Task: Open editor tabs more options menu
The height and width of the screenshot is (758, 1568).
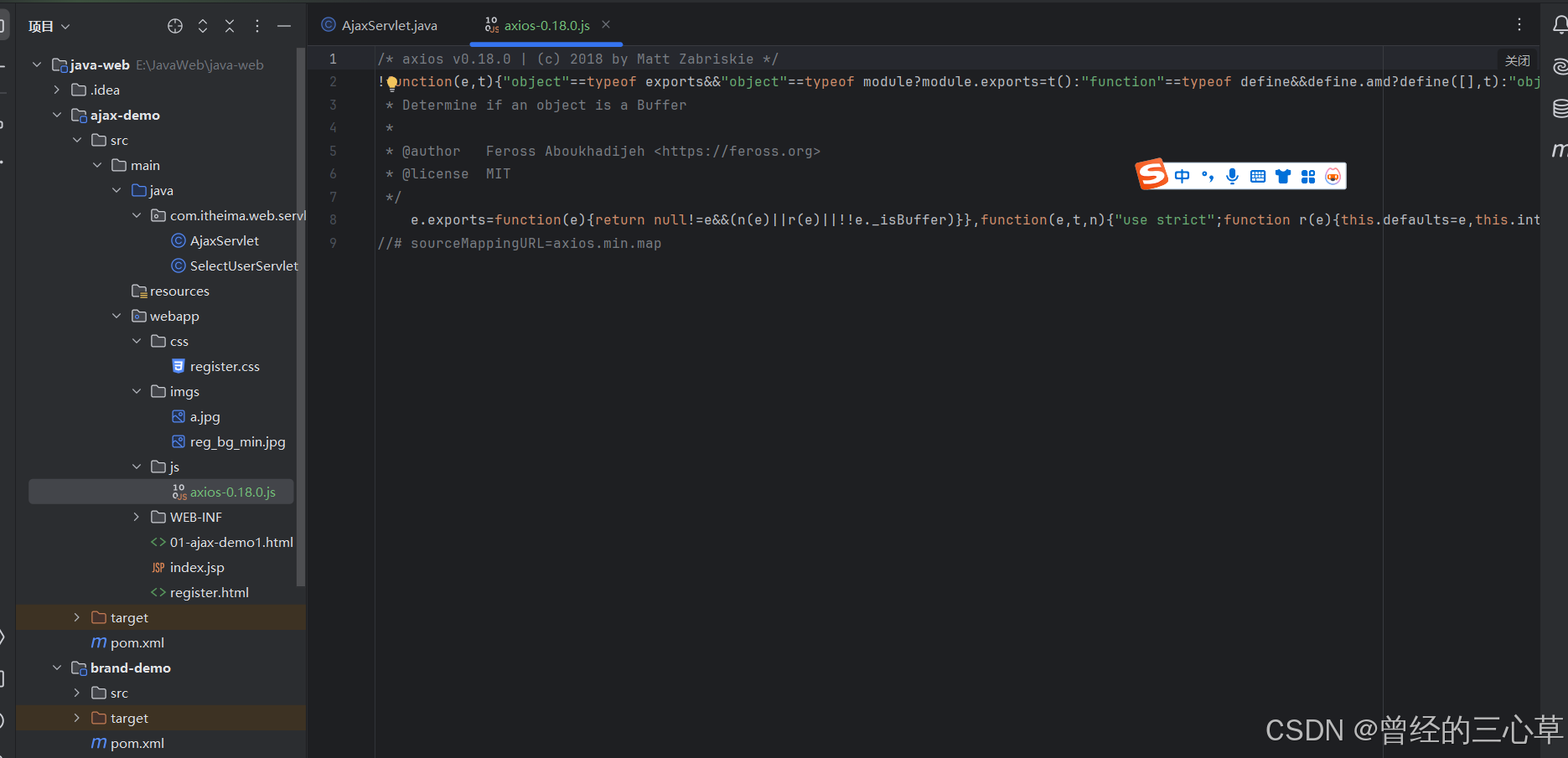Action: click(1519, 24)
